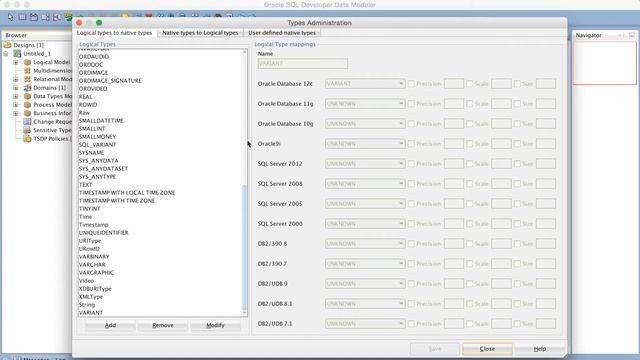Screen dimensions: 640x360
Task: Toggle Size checkbox for SQL Server 2008
Action: click(517, 184)
